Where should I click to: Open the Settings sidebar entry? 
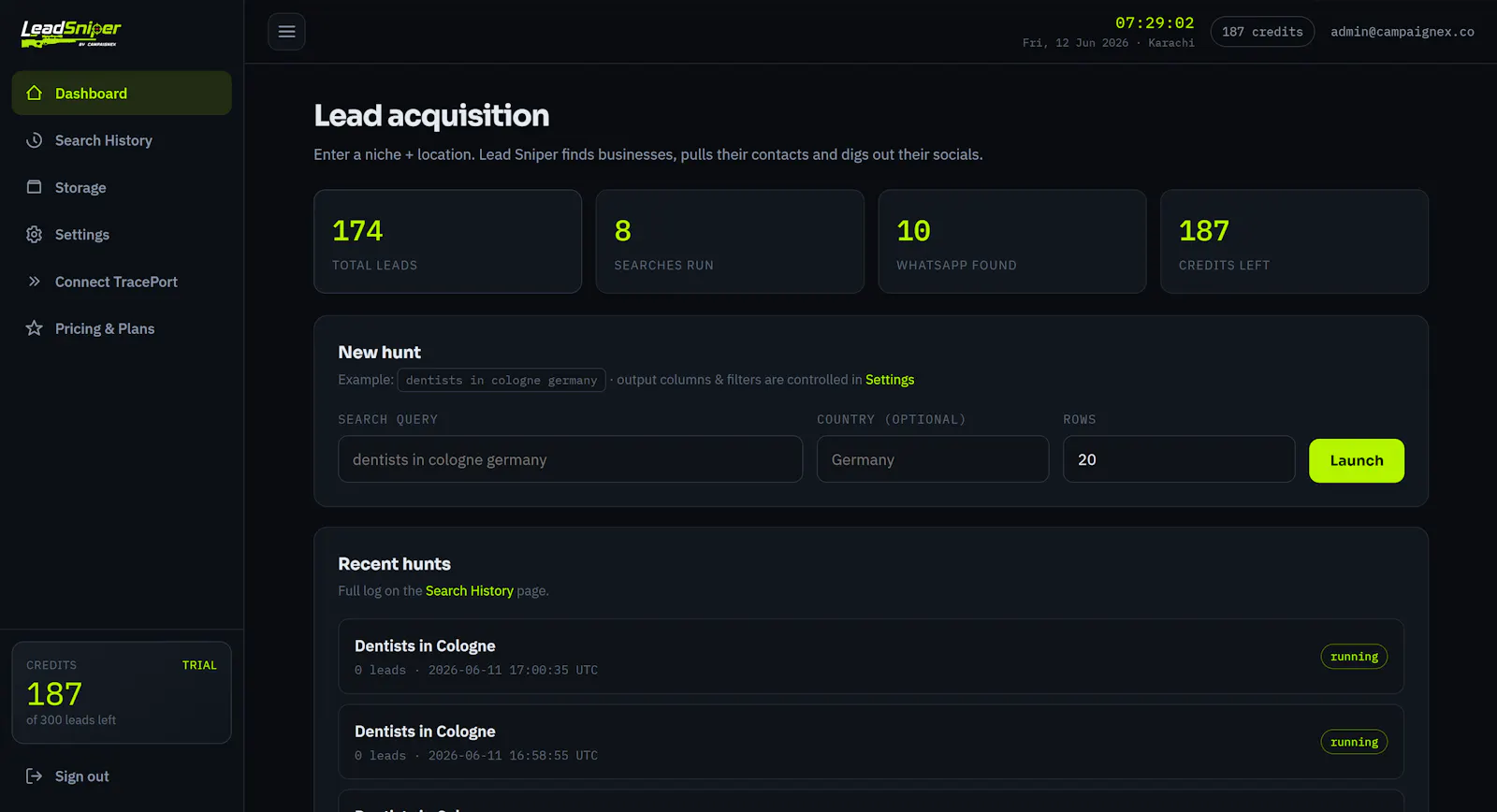(122, 235)
